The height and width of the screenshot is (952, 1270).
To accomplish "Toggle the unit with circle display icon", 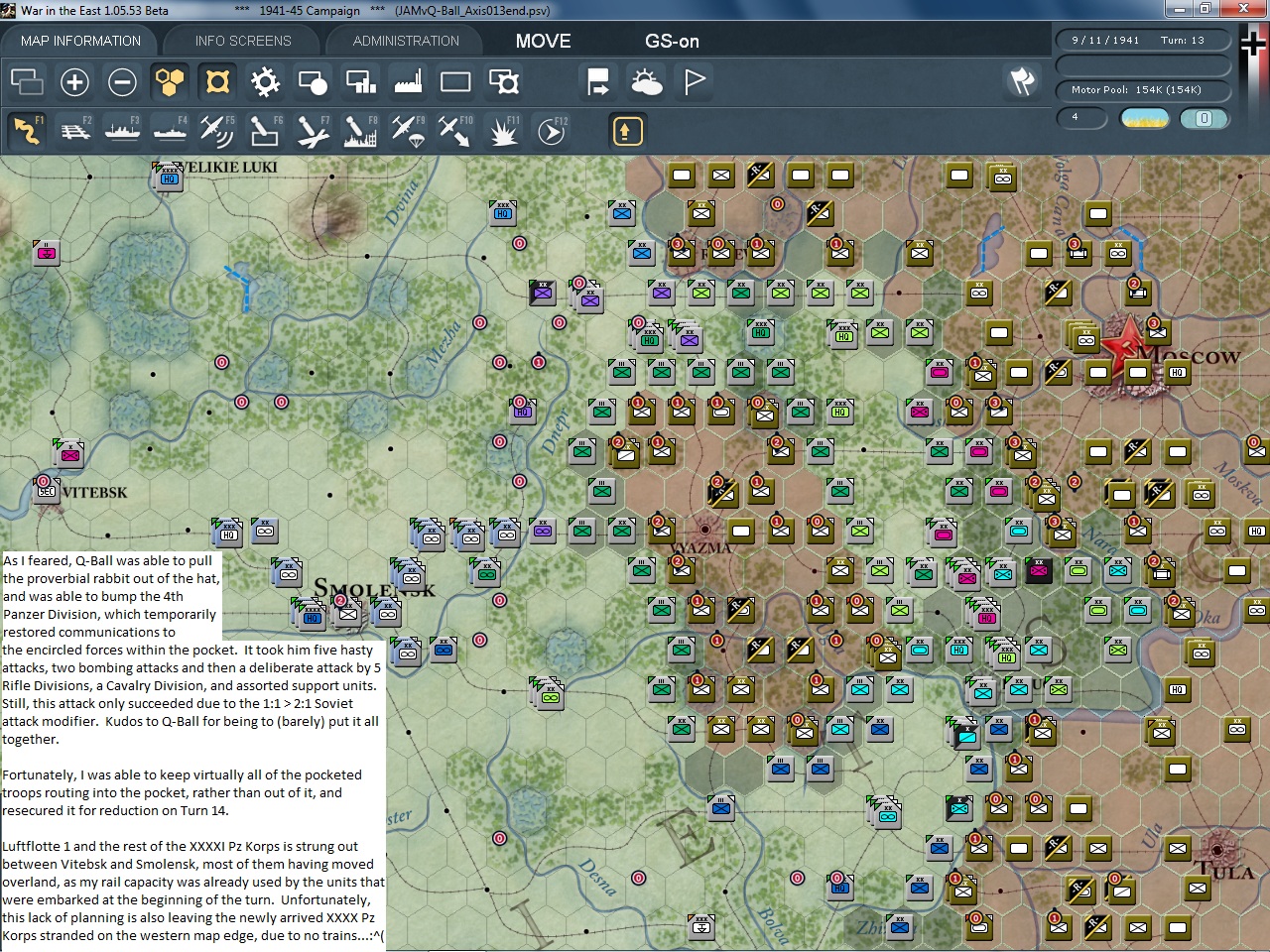I will point(313,81).
